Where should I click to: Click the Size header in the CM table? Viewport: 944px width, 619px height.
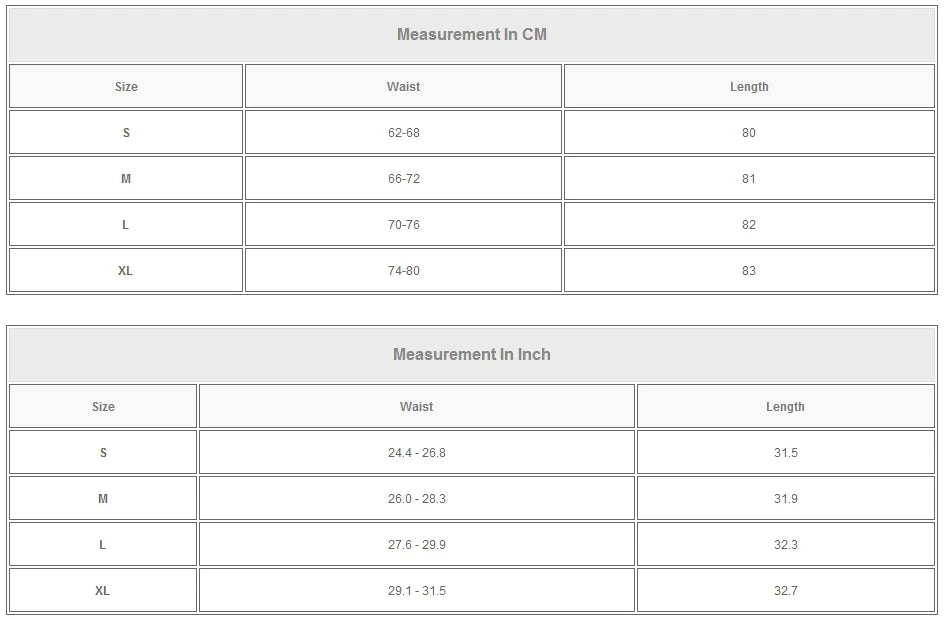pos(126,87)
